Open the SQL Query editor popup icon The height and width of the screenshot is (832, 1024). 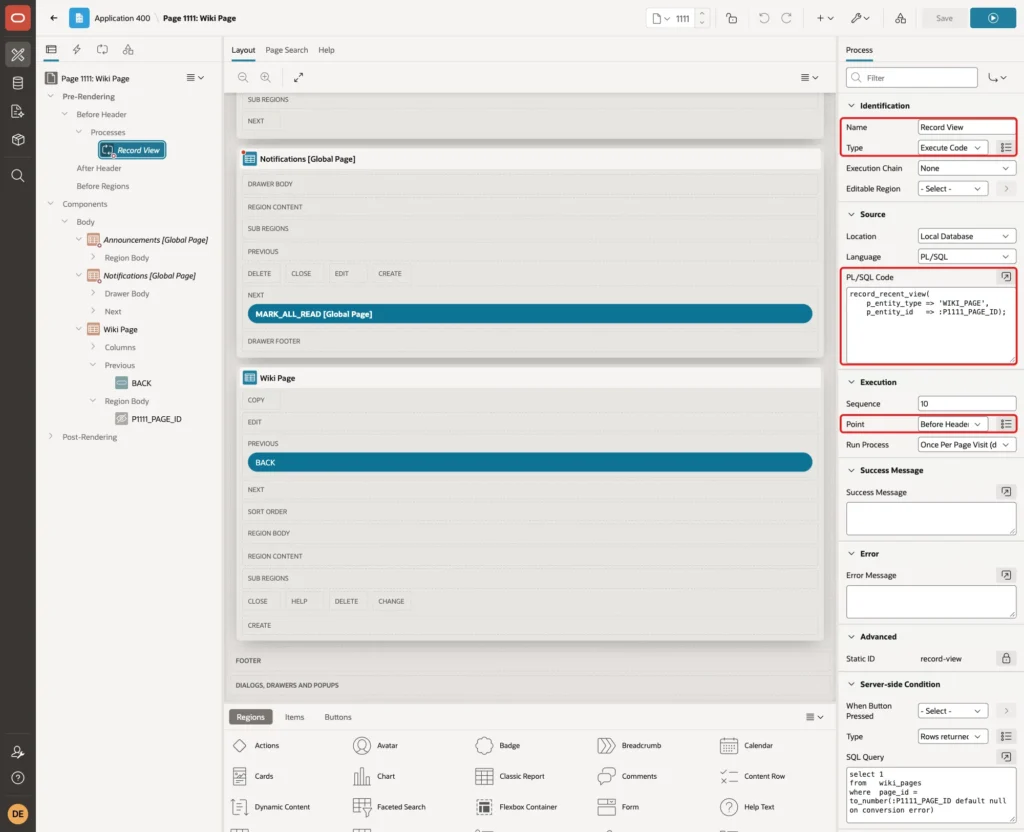1006,757
